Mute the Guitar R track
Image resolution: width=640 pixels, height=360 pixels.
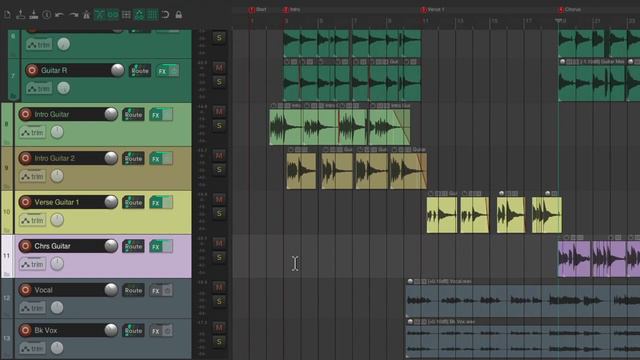tap(219, 67)
